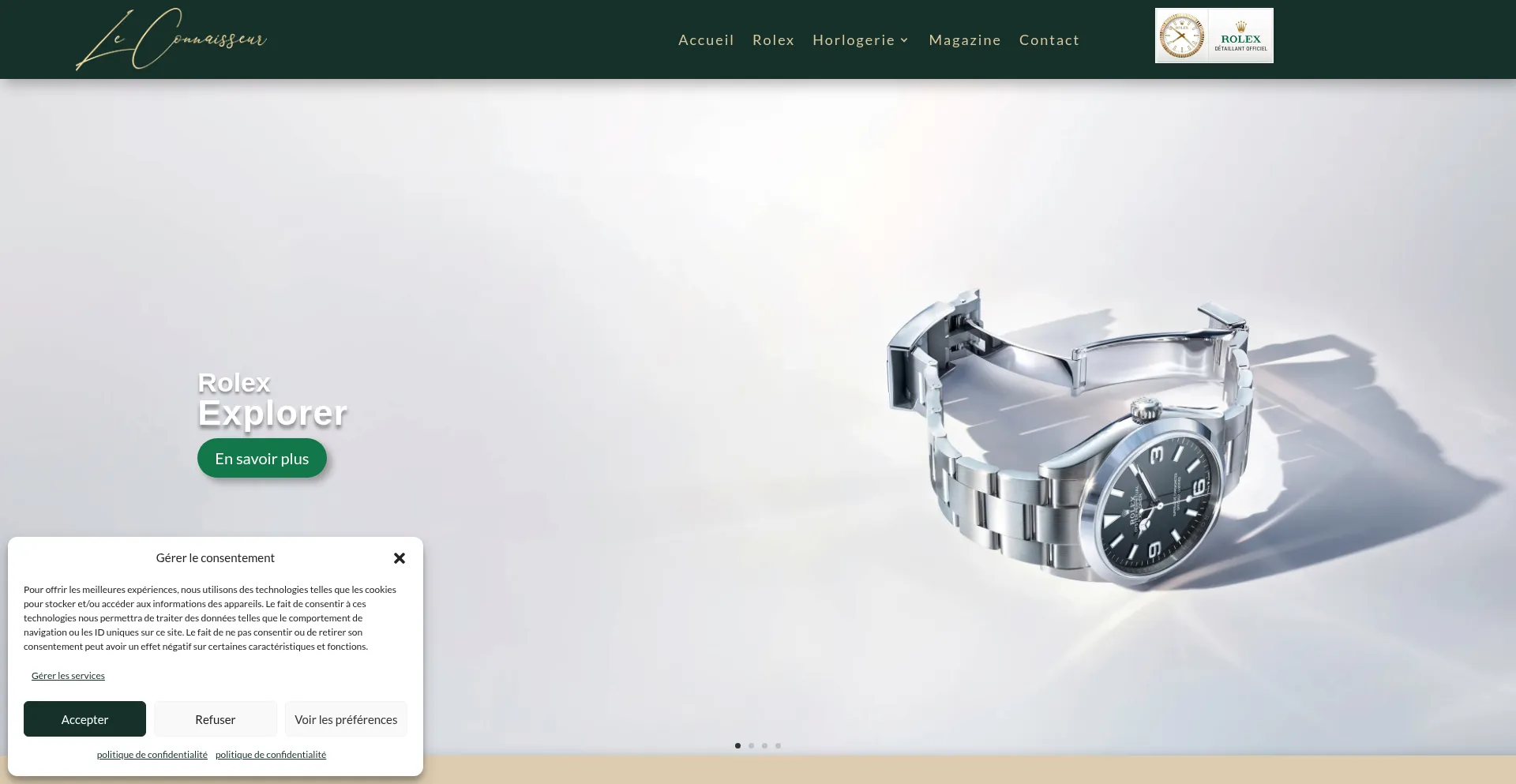Viewport: 1516px width, 784px height.
Task: Expand the Horlogerie dropdown menu
Action: pyautogui.click(x=861, y=40)
